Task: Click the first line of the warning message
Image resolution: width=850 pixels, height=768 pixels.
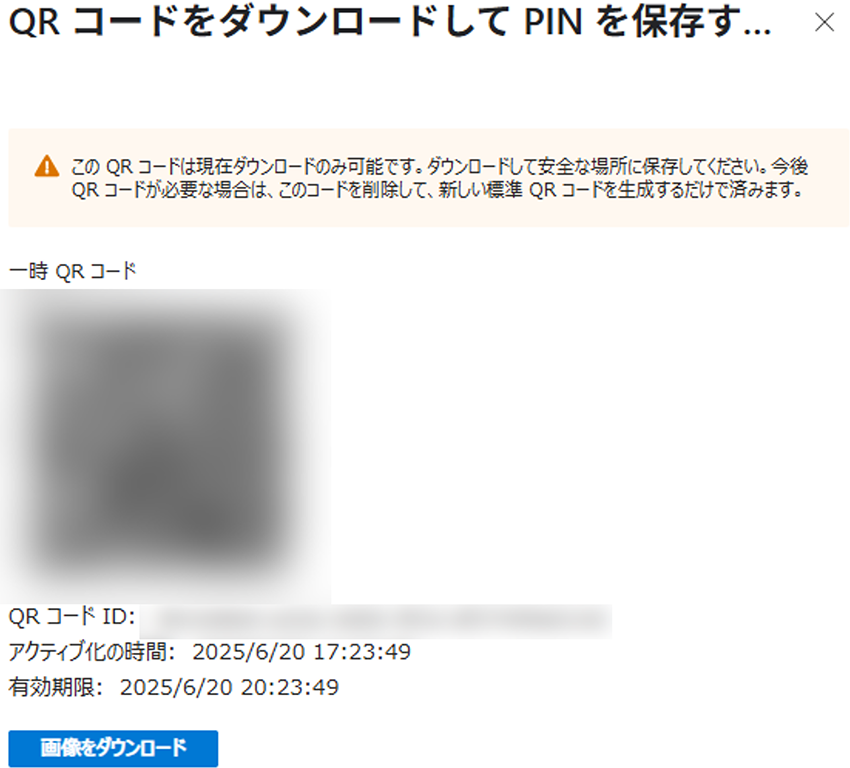Action: [x=440, y=166]
